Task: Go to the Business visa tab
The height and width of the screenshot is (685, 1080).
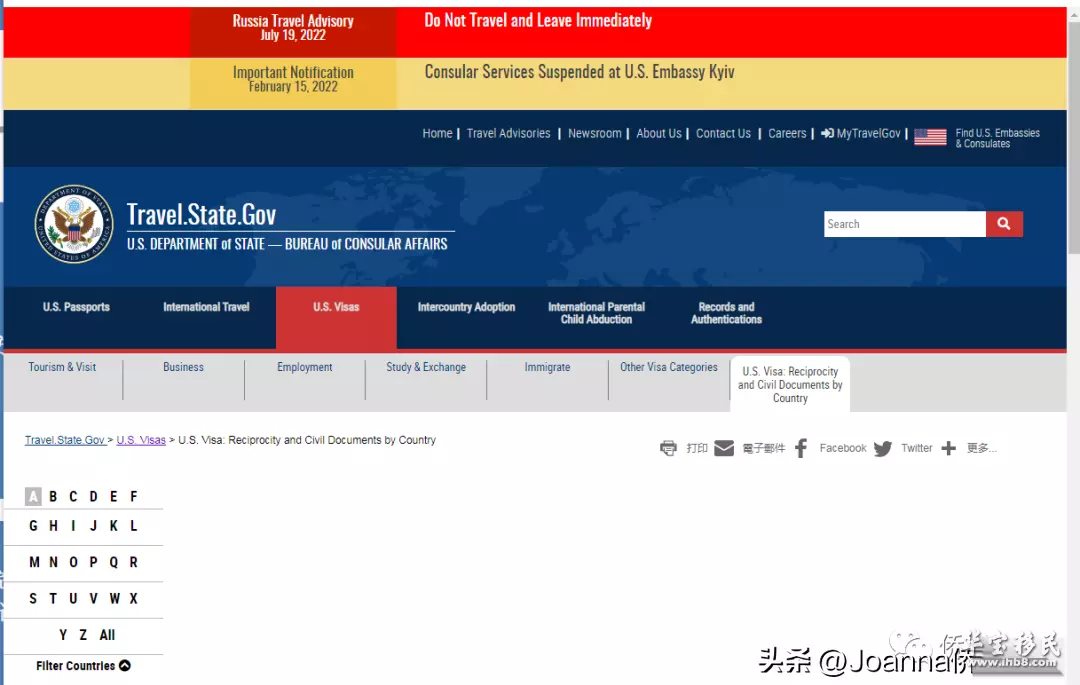Action: pyautogui.click(x=183, y=367)
